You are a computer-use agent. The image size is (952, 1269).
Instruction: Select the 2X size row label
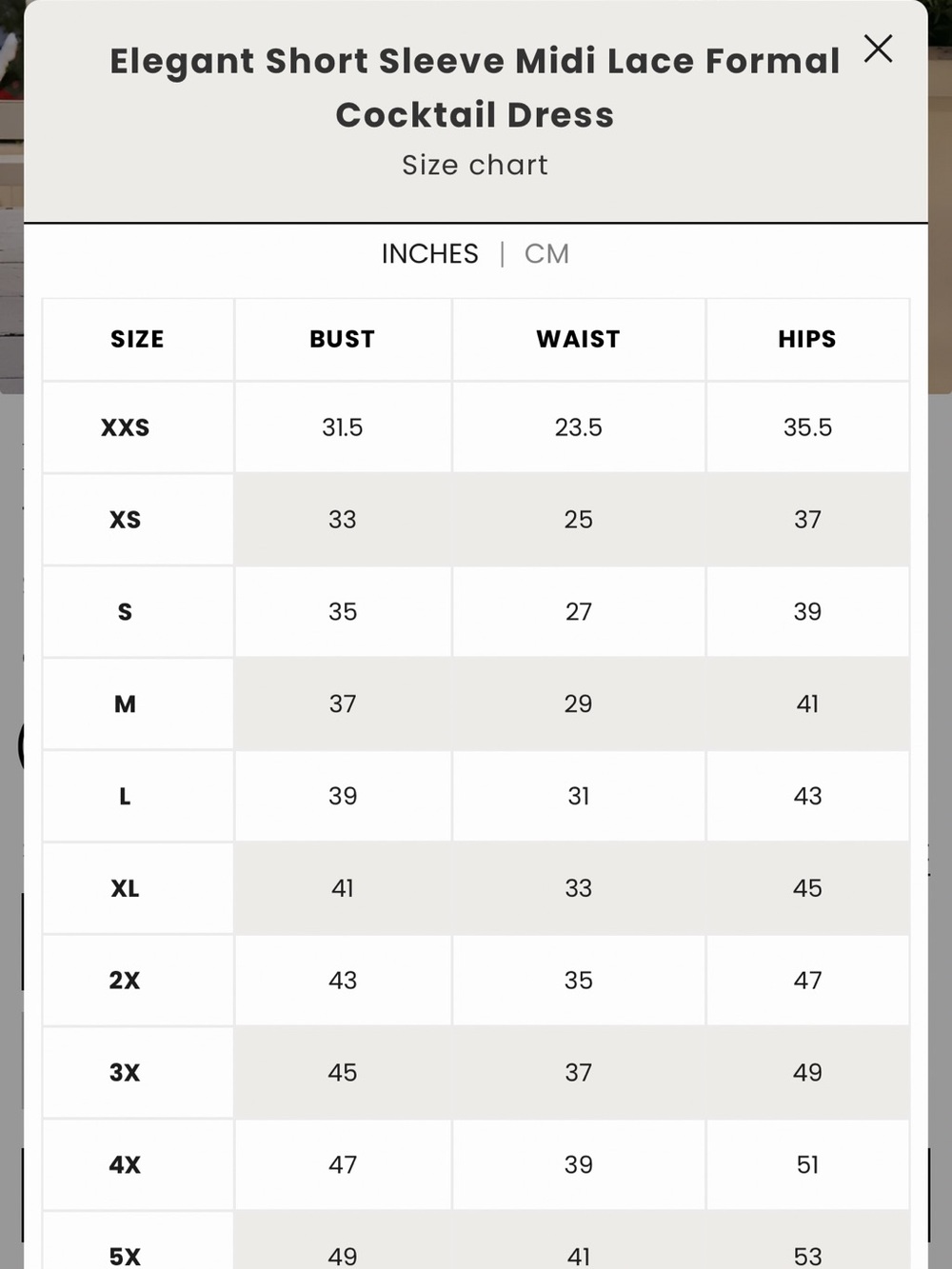point(125,981)
